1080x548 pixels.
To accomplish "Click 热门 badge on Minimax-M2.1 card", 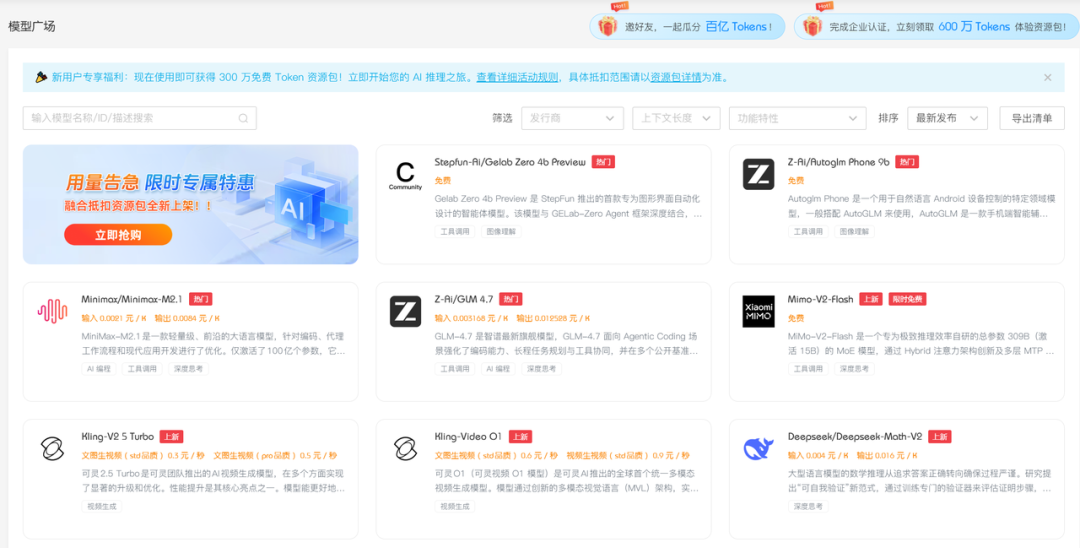I will [200, 299].
